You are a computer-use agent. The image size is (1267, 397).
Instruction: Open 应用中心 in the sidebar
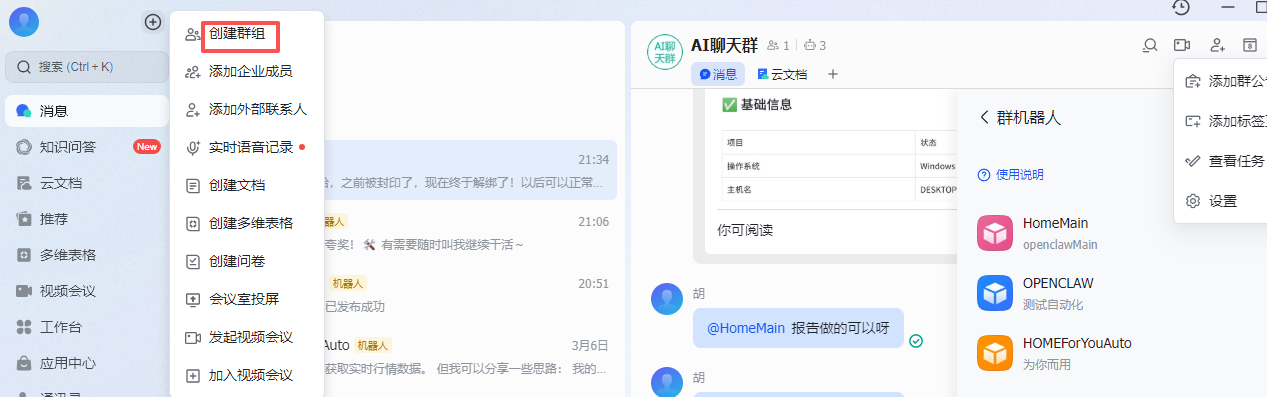click(87, 363)
